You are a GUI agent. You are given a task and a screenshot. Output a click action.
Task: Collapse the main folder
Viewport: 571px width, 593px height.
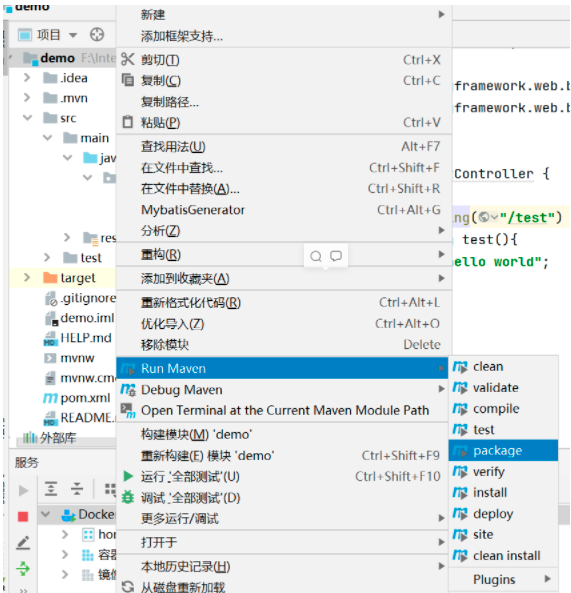[47, 138]
